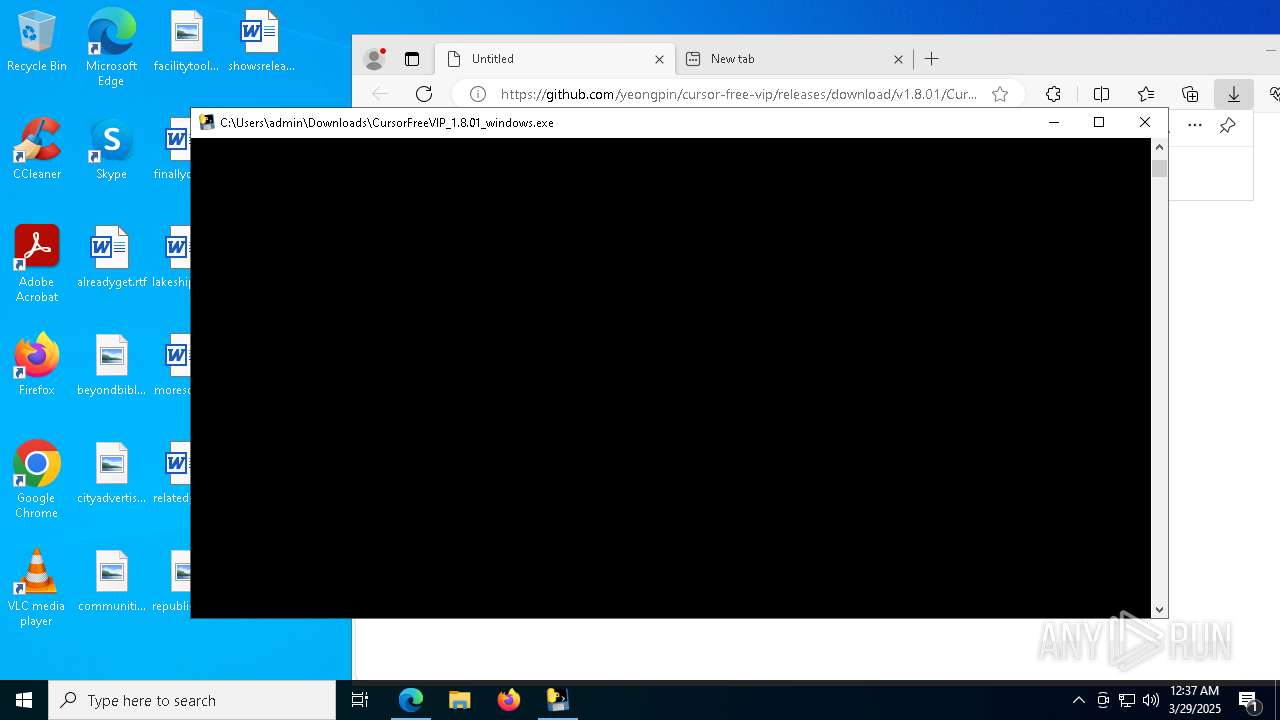Open Edge's tab actions menu icon
The height and width of the screenshot is (720, 1280).
point(412,59)
